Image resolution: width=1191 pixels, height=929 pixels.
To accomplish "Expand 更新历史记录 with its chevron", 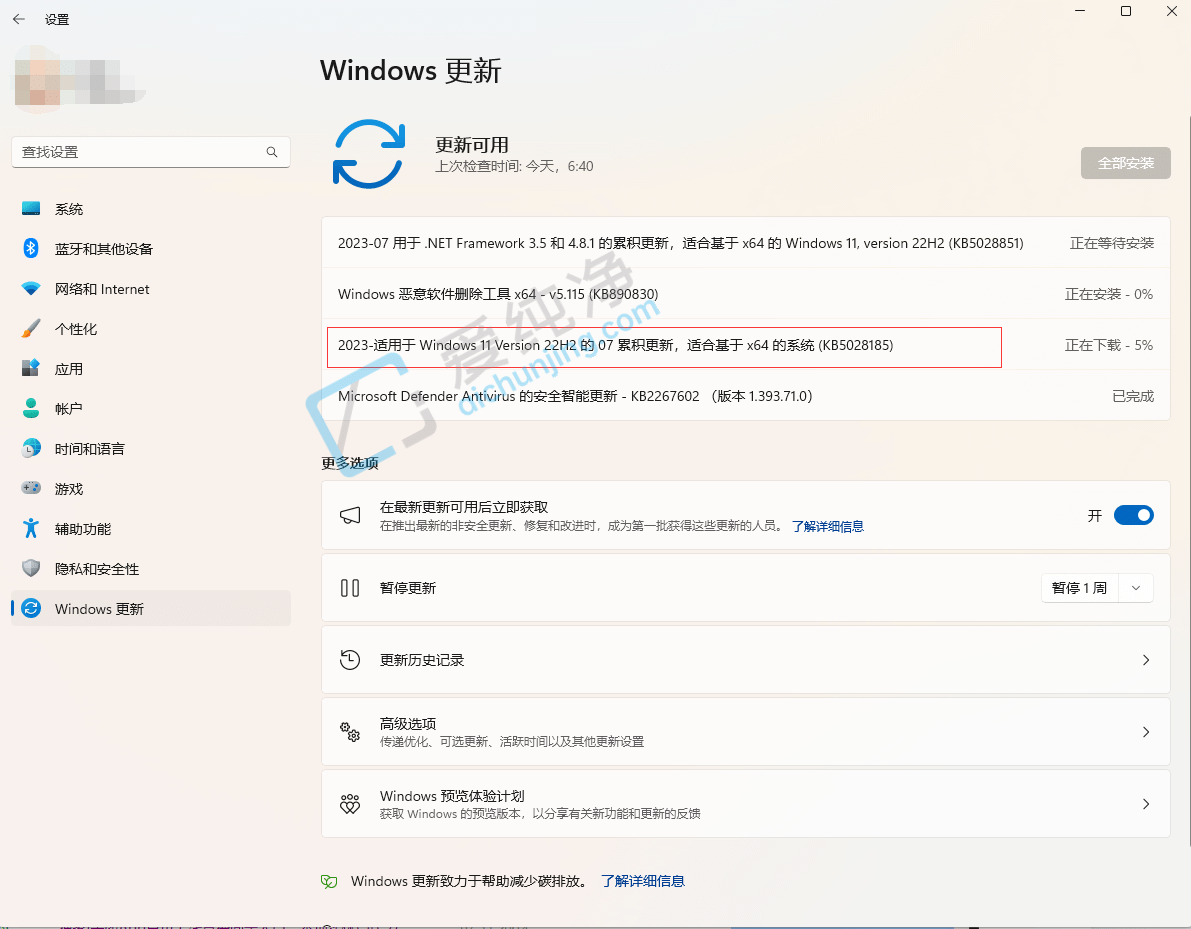I will click(1145, 660).
